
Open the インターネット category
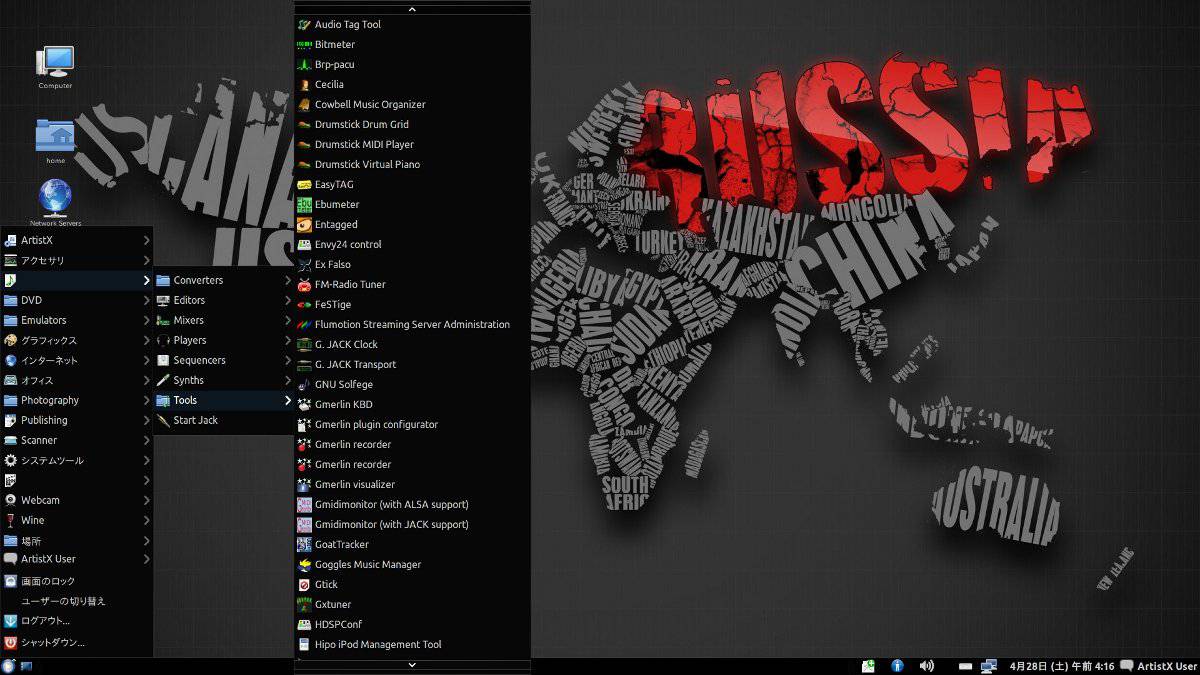click(77, 360)
